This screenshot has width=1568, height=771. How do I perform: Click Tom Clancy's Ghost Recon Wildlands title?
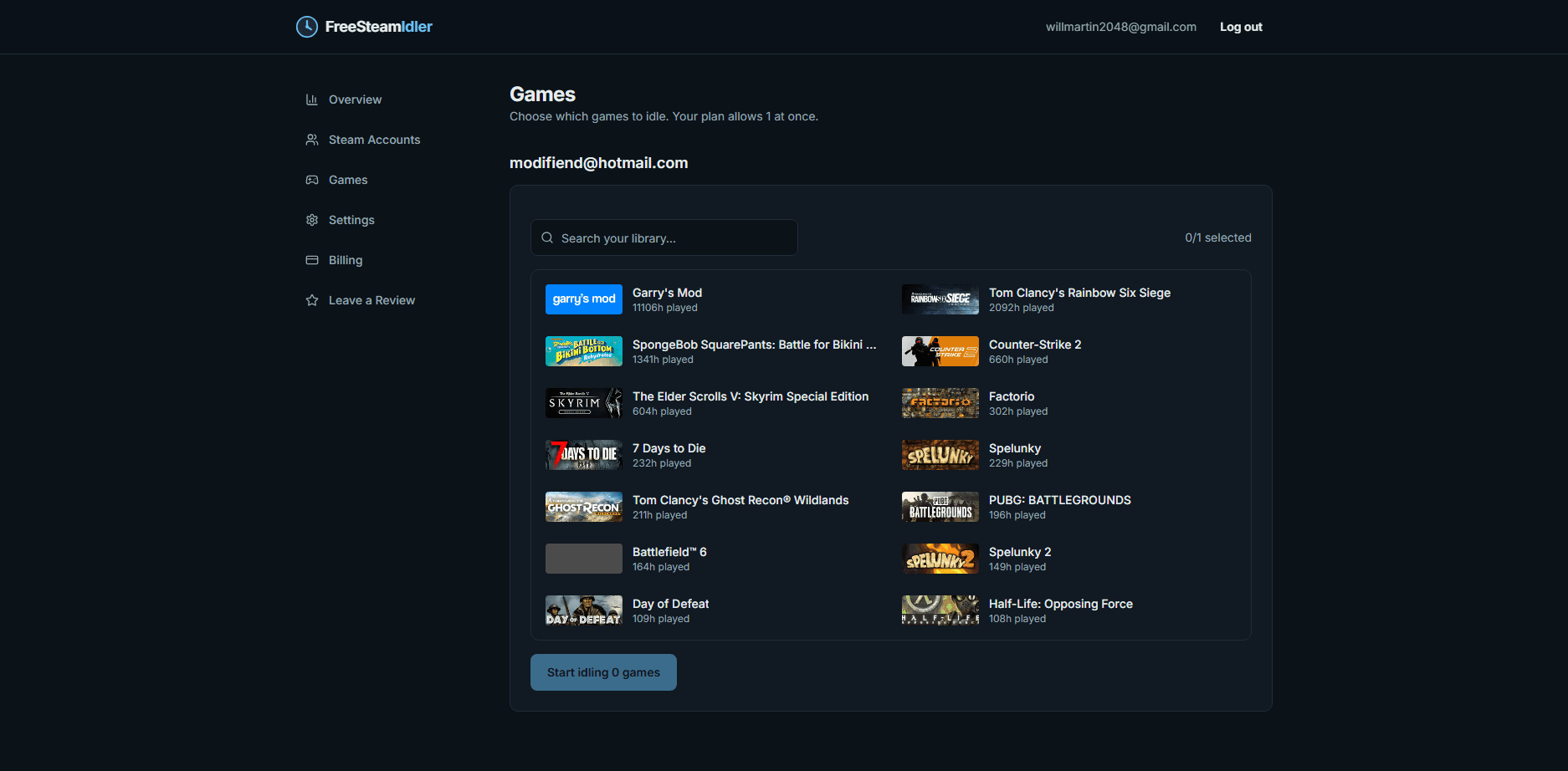coord(740,500)
